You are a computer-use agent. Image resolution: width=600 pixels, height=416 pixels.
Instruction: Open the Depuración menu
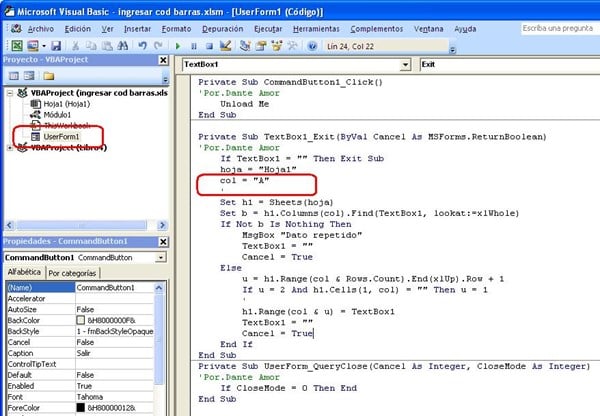(222, 29)
